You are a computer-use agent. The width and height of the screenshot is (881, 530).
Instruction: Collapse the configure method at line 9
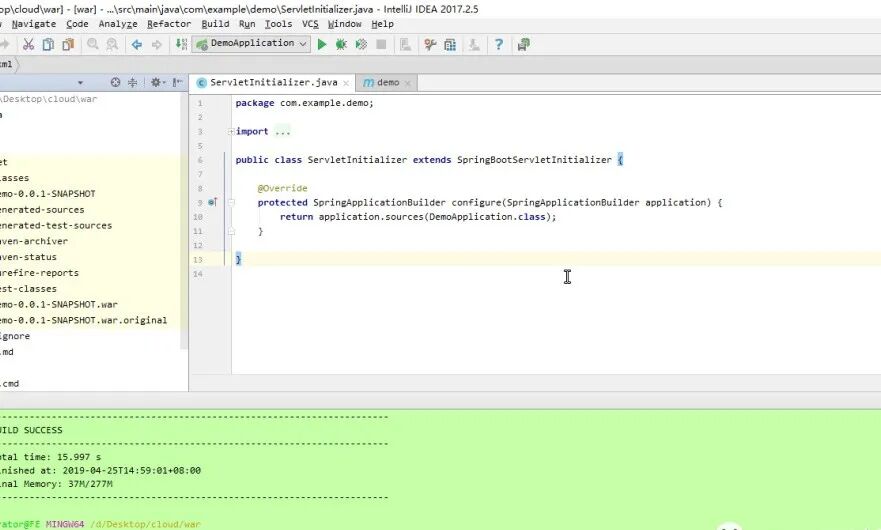pyautogui.click(x=231, y=202)
